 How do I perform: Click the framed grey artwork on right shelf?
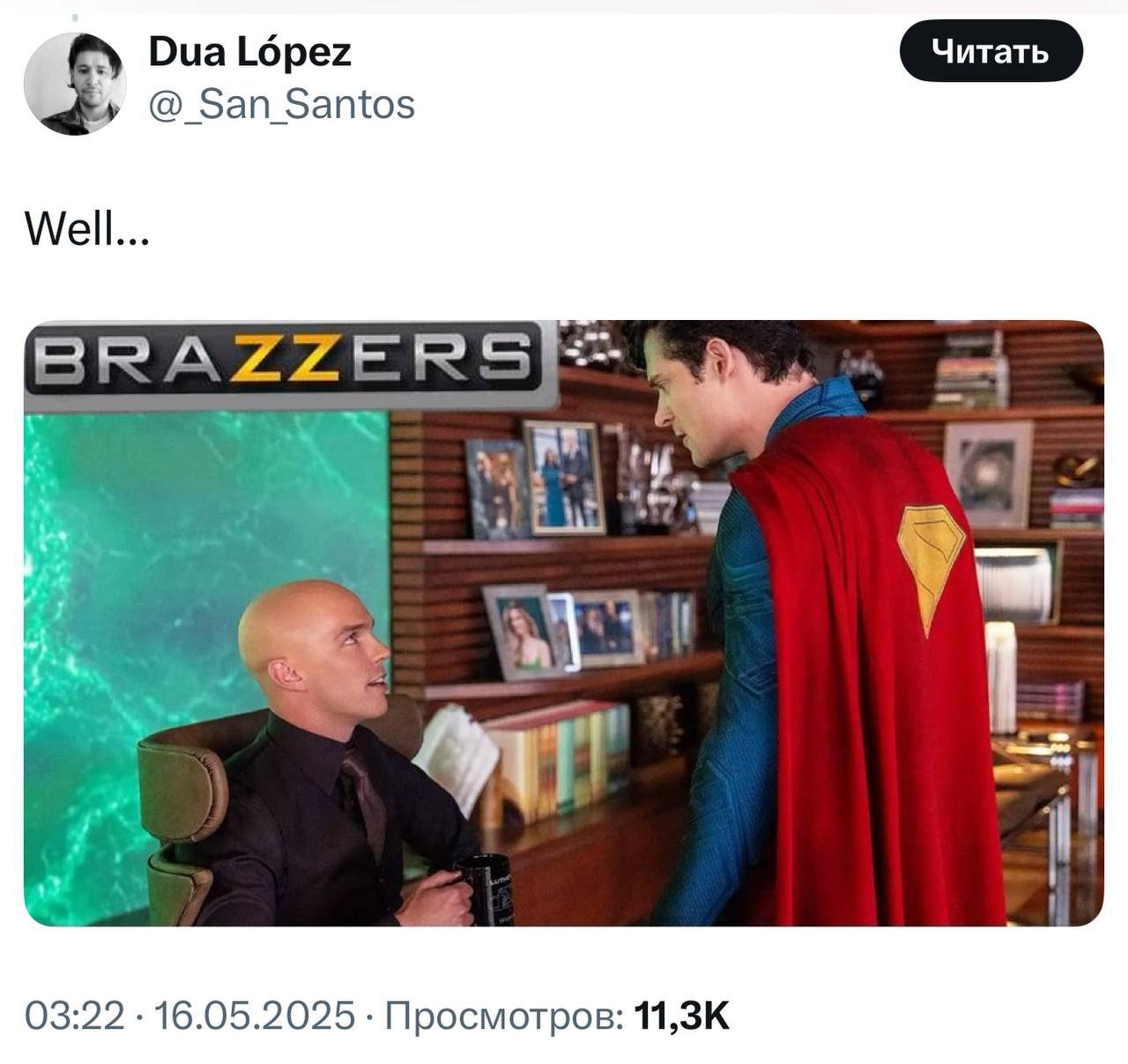tap(988, 473)
